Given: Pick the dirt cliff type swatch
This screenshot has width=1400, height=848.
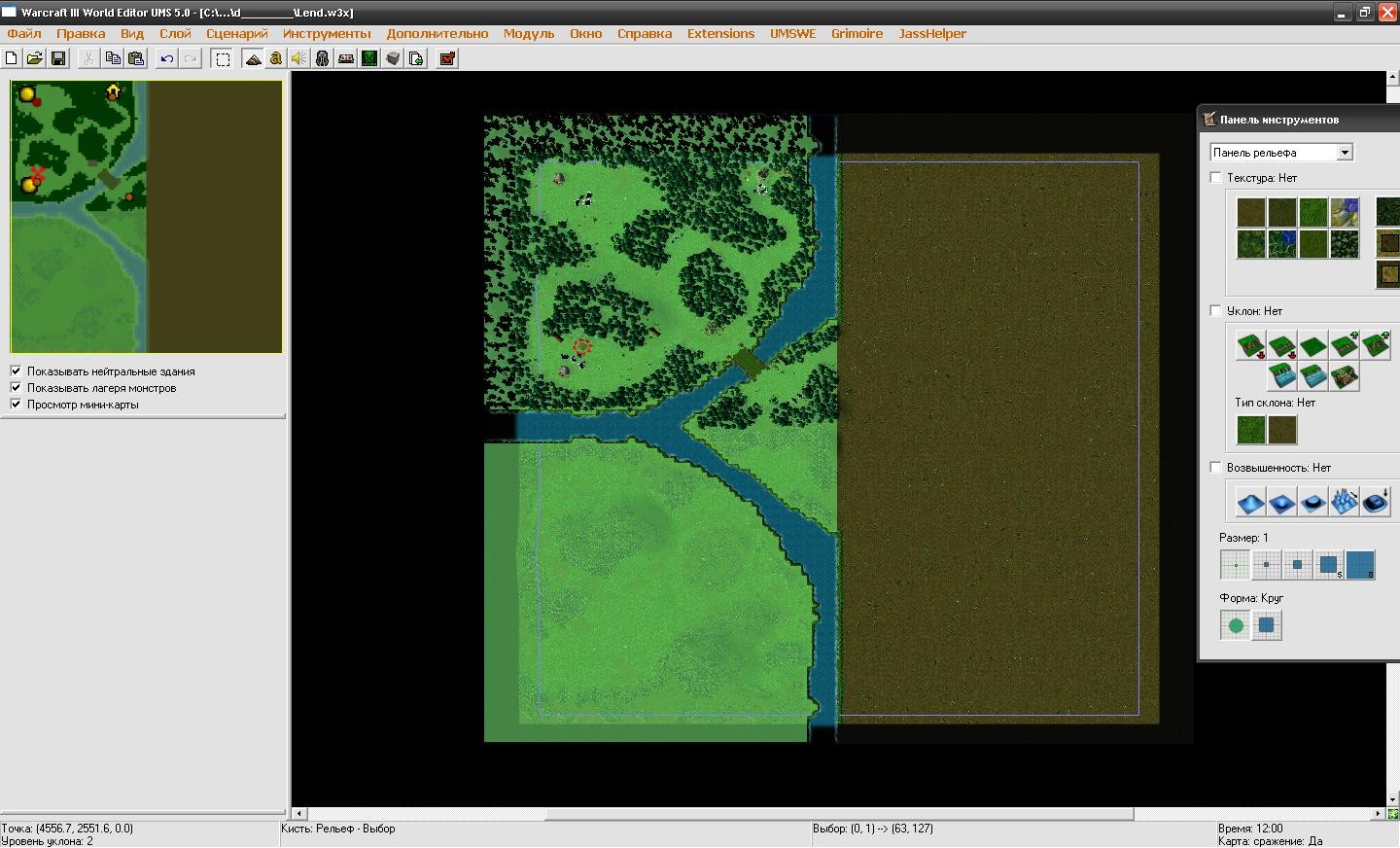Looking at the screenshot, I should pyautogui.click(x=1282, y=430).
